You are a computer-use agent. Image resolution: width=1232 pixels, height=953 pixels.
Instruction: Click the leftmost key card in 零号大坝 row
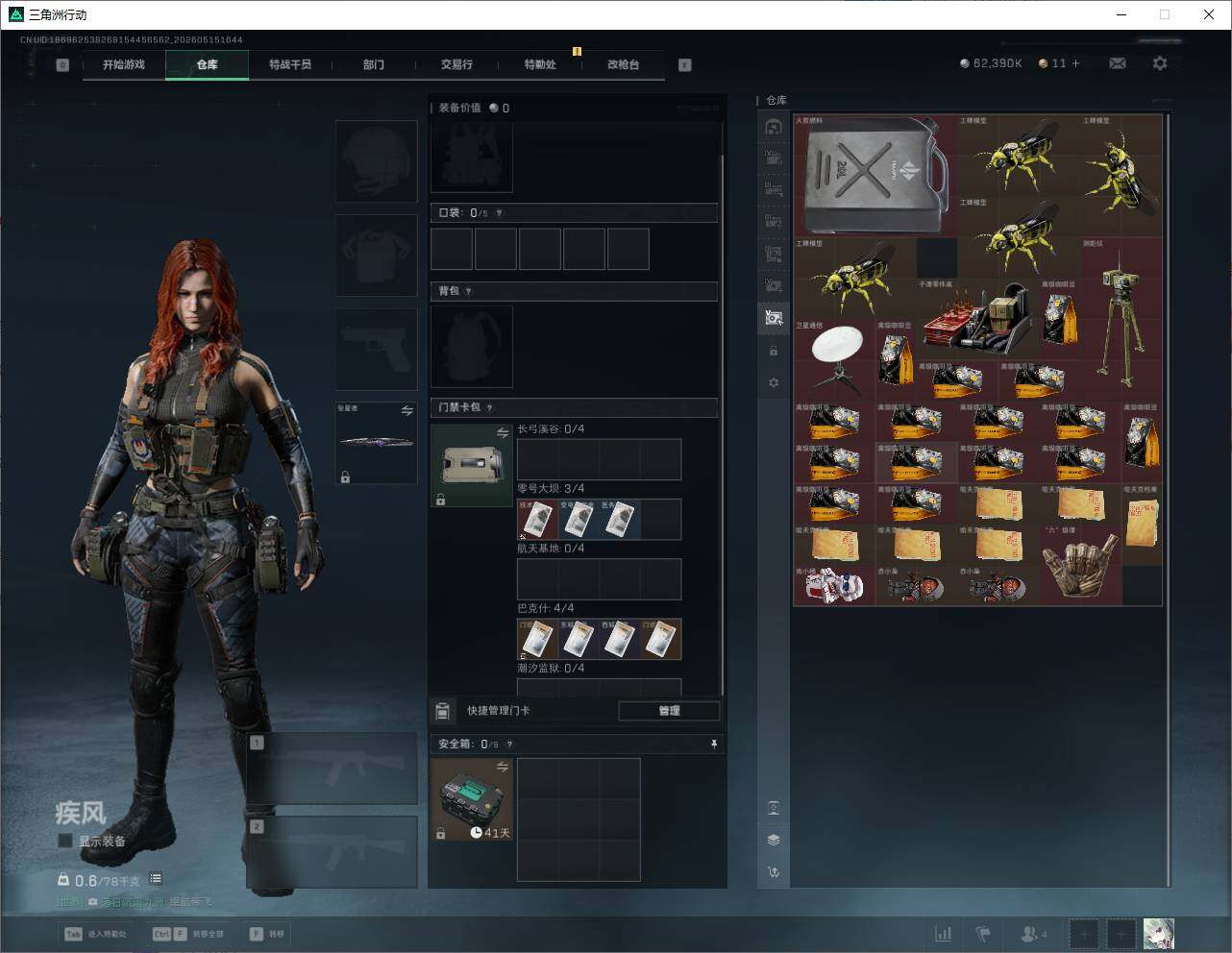(x=537, y=520)
